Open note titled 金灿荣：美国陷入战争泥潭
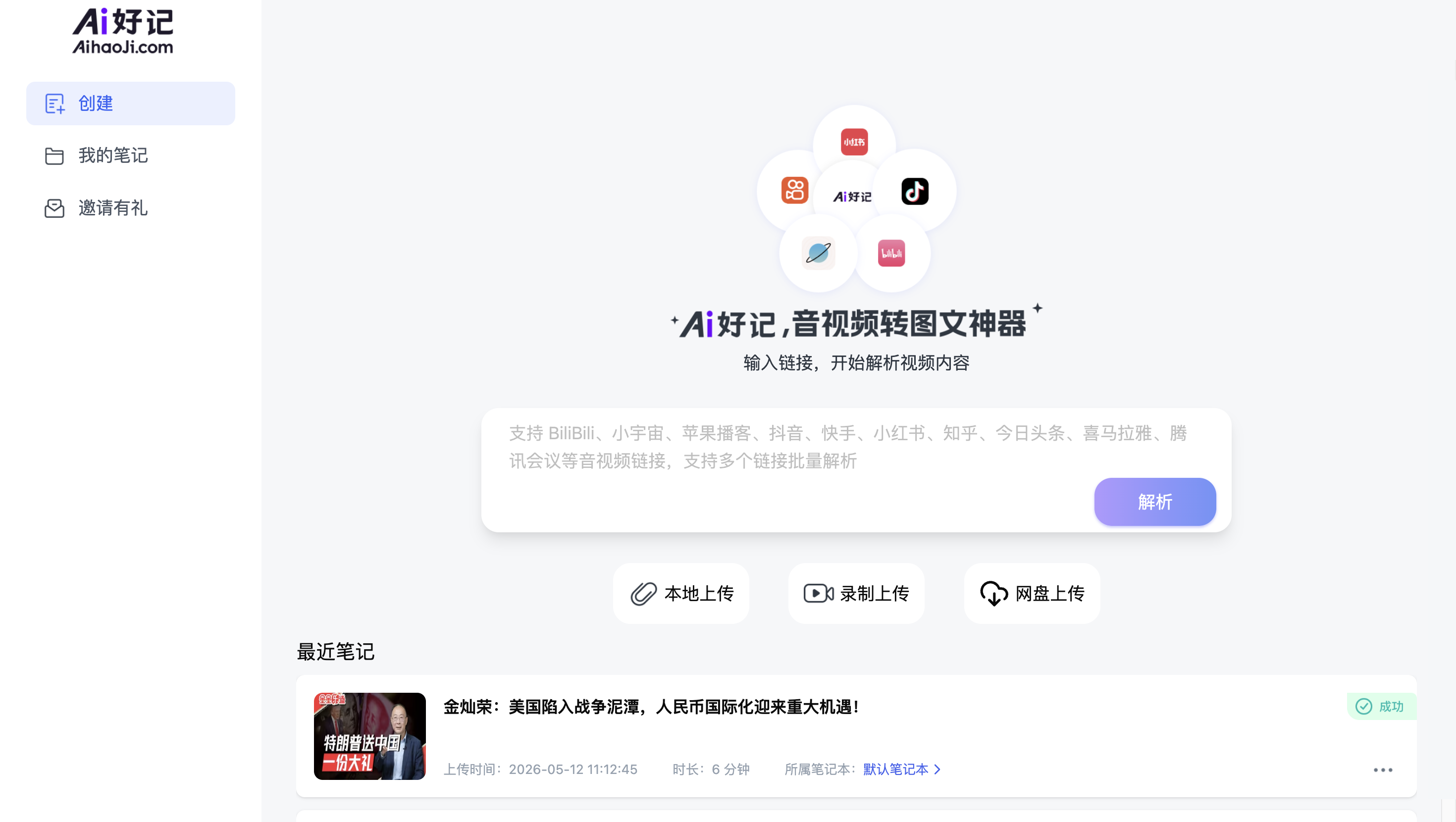 [651, 707]
